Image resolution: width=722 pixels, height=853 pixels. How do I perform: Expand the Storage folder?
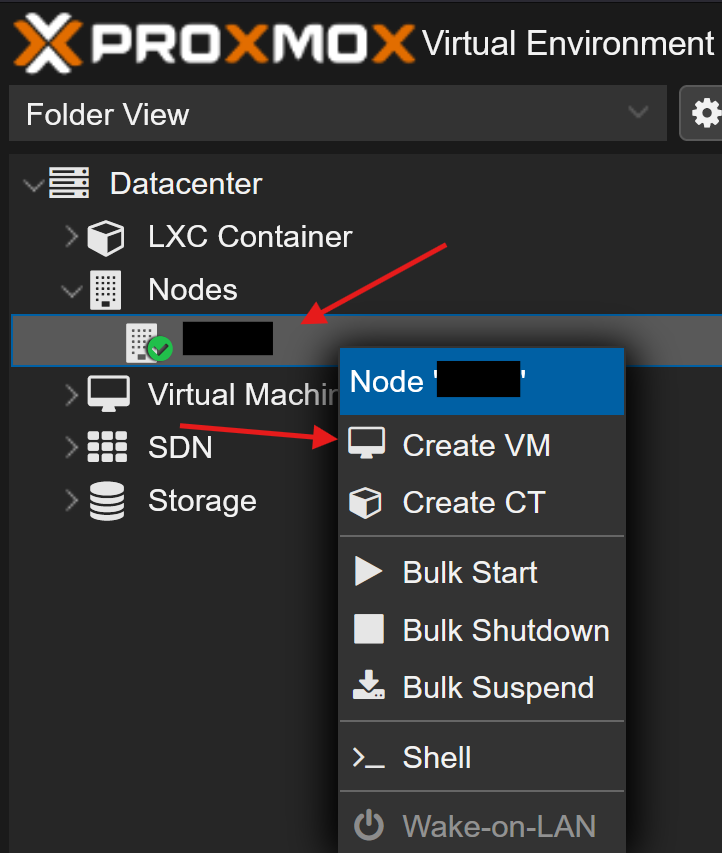[71, 500]
